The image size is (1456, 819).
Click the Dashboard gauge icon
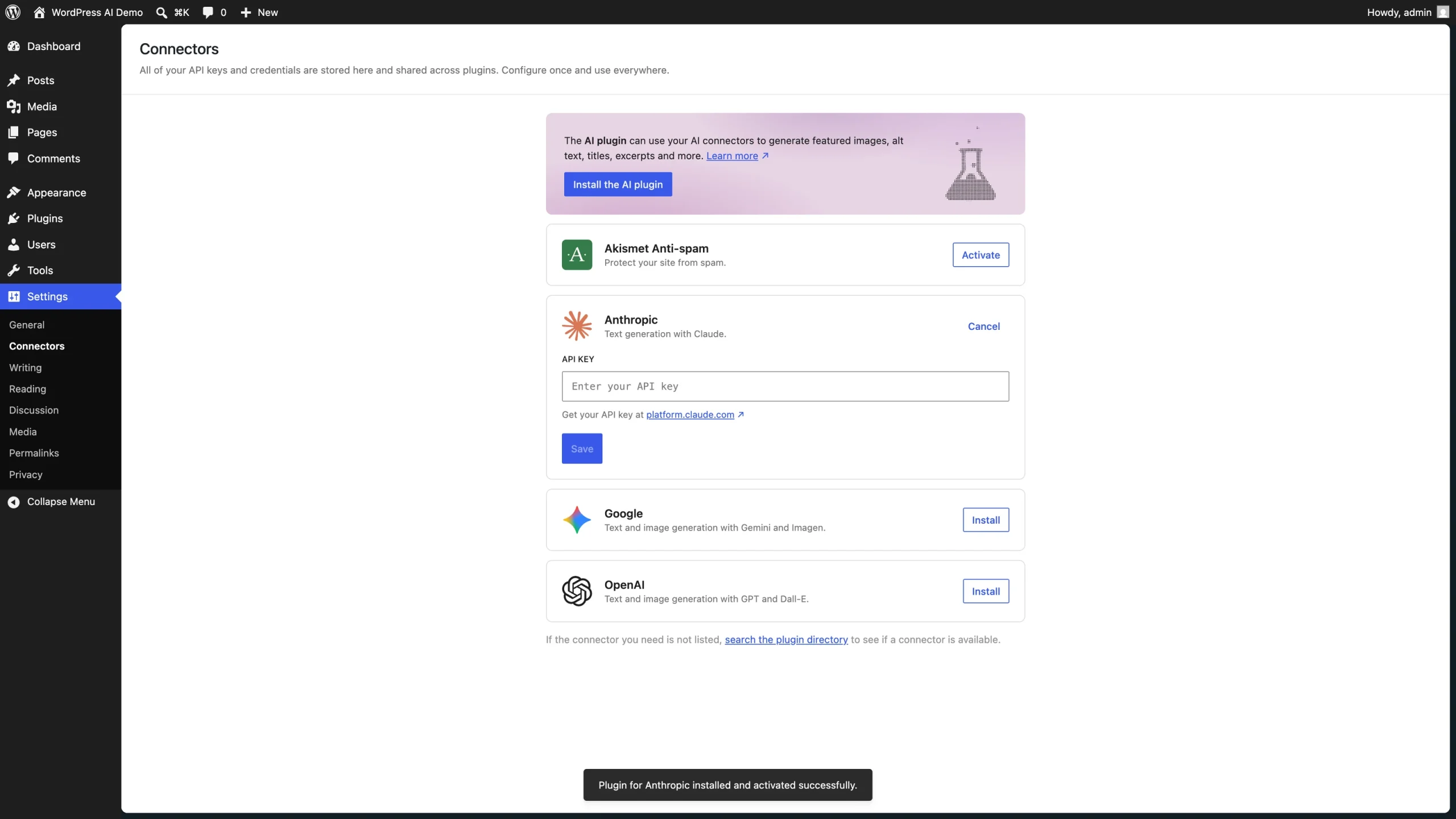pos(14,46)
